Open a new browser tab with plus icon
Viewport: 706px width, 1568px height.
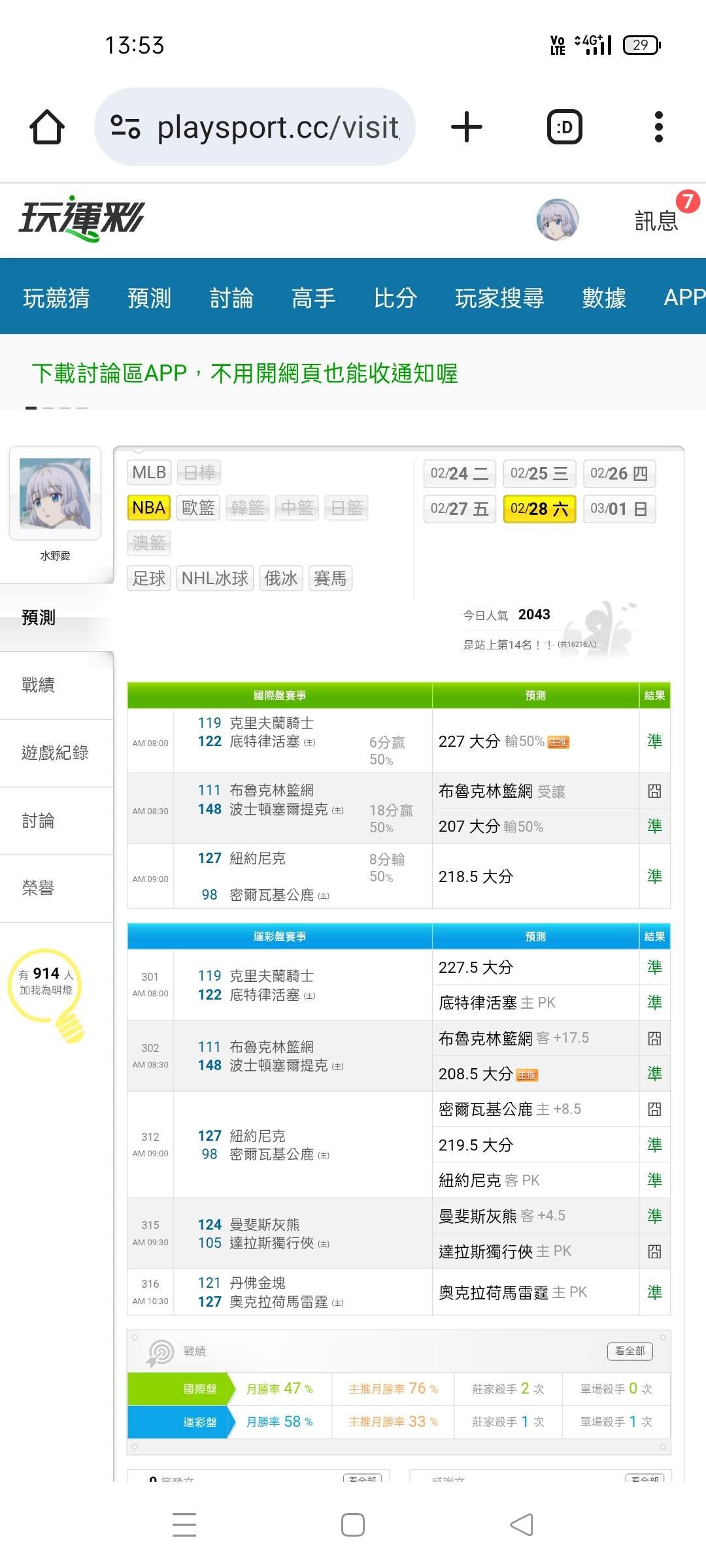point(467,127)
